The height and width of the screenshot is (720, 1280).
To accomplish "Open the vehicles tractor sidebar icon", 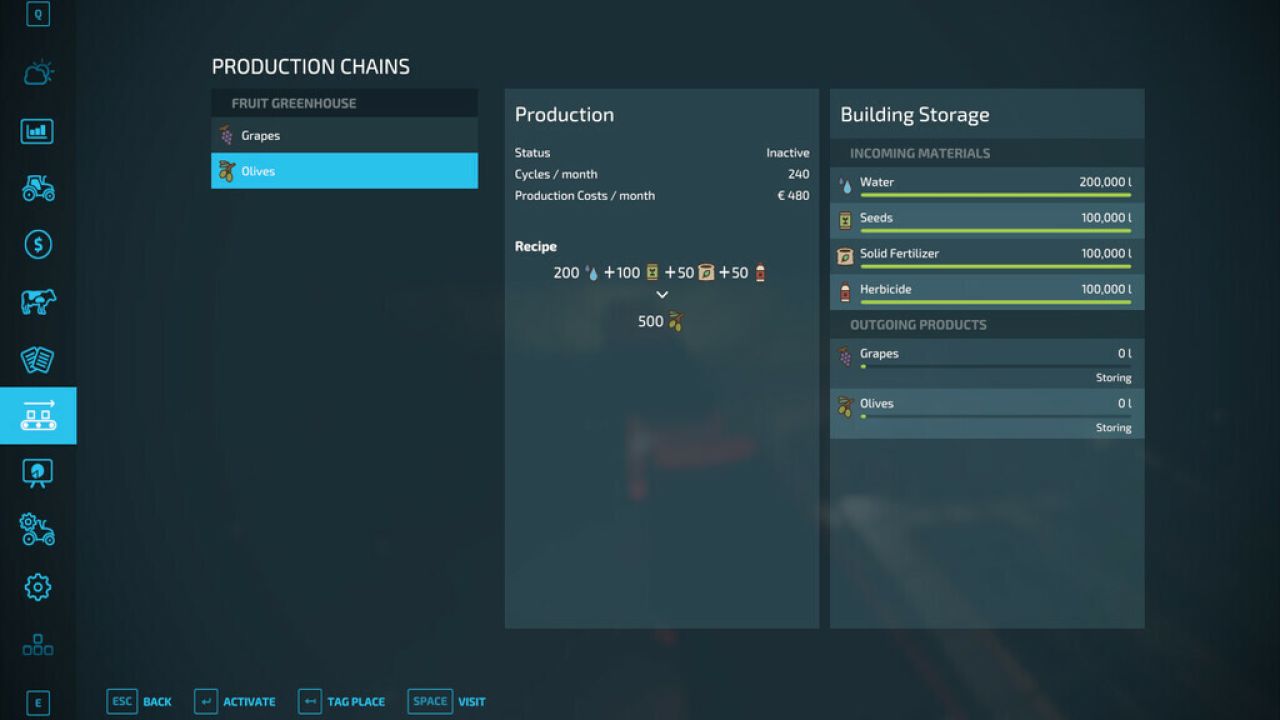I will click(38, 188).
